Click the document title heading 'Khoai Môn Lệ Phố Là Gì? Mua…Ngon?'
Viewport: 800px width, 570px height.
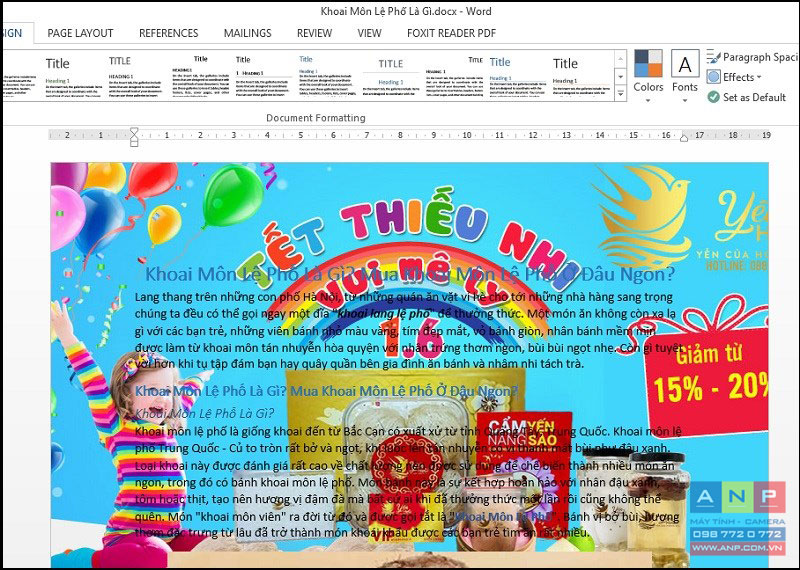410,274
